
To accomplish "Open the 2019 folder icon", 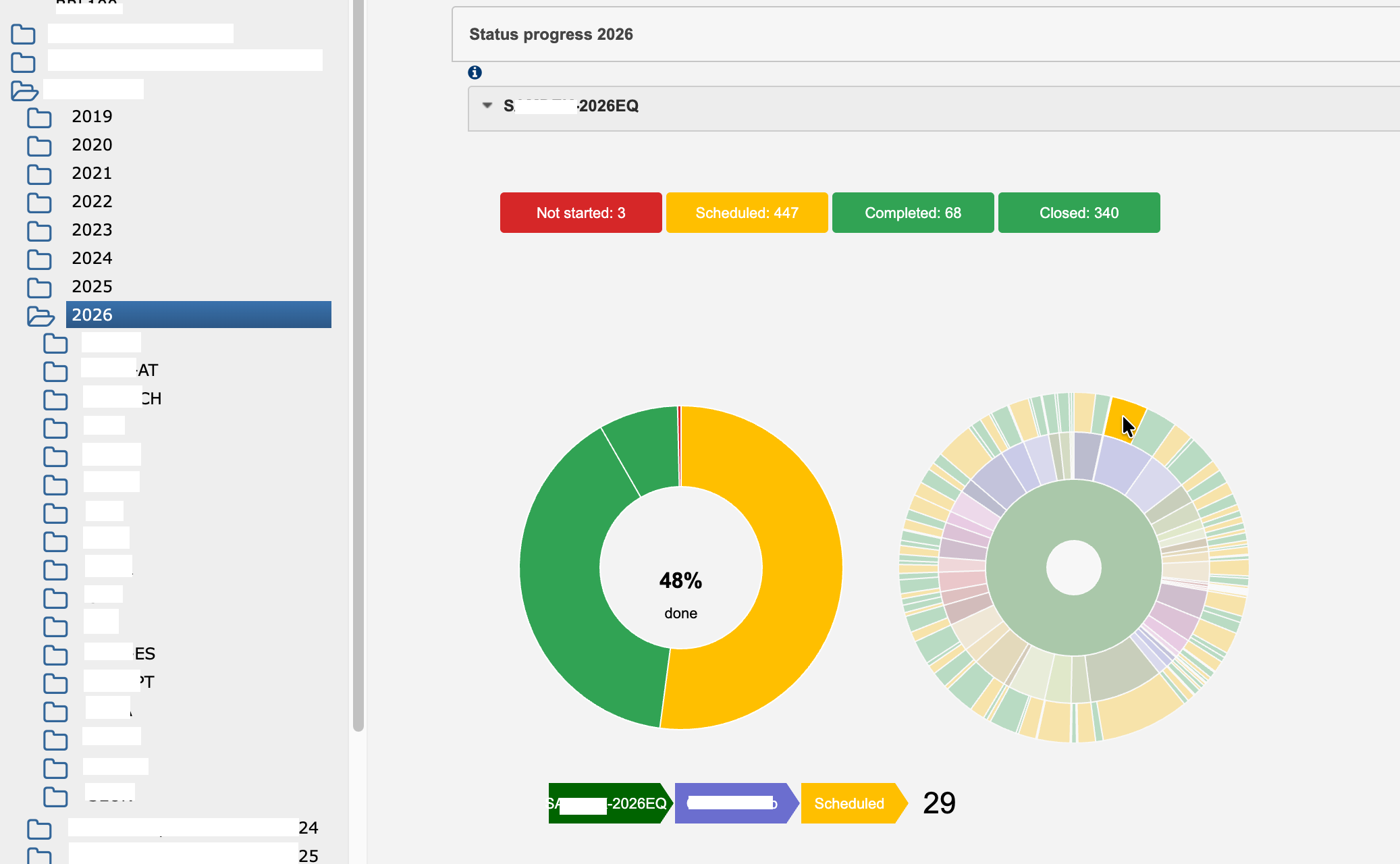I will tap(39, 117).
